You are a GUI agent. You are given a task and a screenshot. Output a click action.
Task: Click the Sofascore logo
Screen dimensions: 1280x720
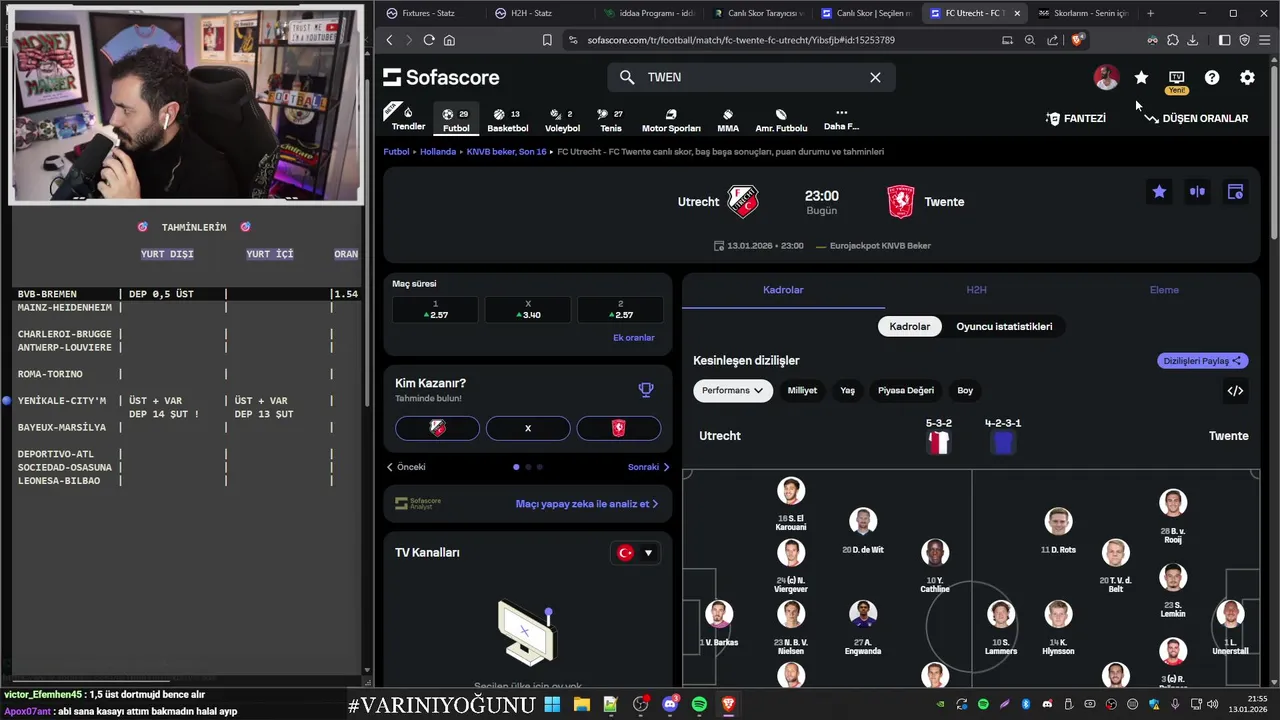[x=441, y=77]
